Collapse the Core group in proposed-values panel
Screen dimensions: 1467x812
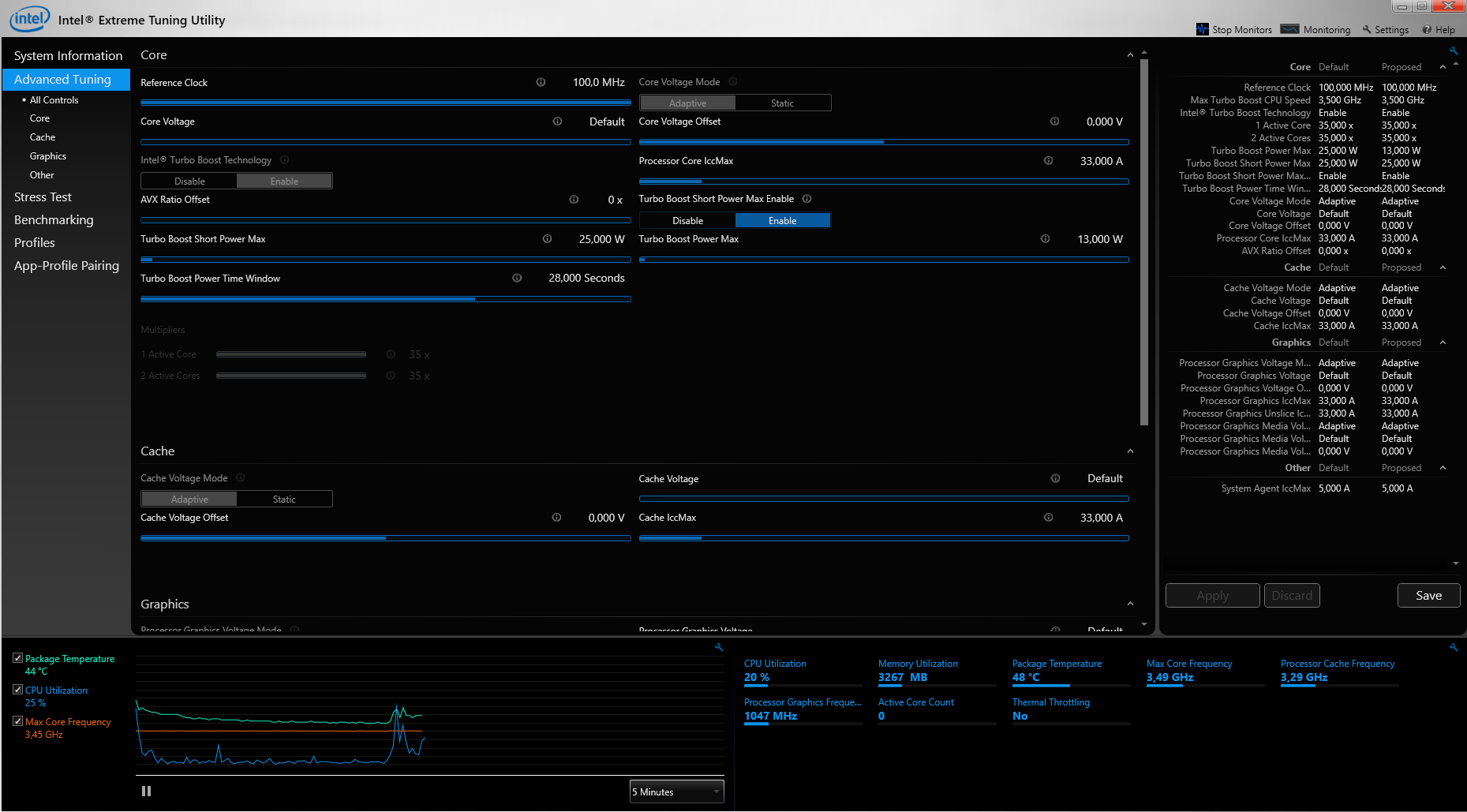point(1443,67)
